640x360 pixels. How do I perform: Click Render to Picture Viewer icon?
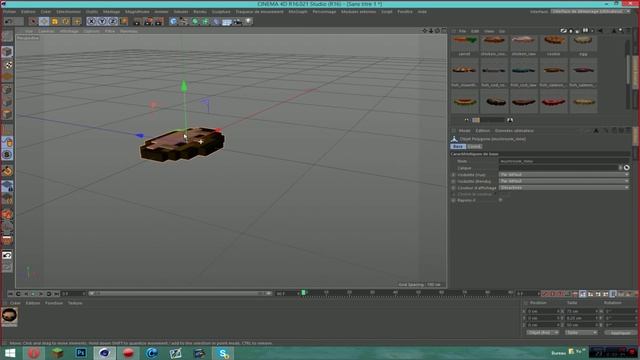[x=149, y=21]
